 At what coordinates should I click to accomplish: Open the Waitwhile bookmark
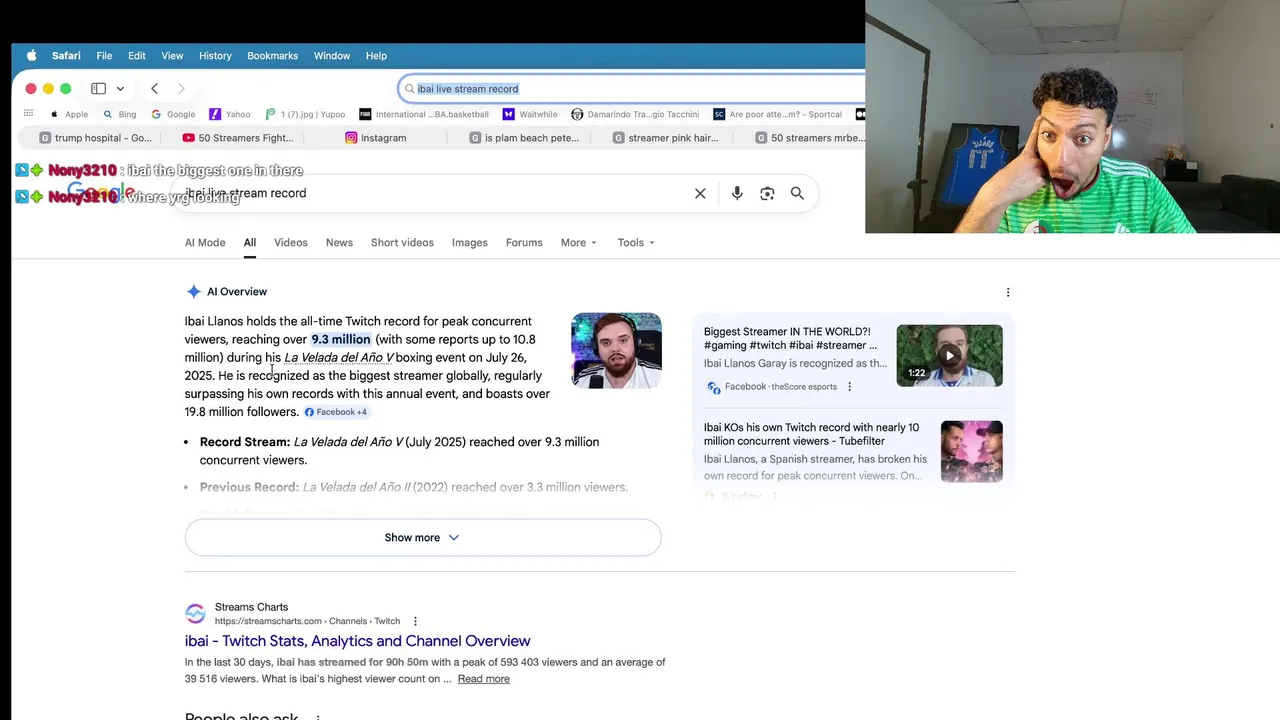pos(530,114)
